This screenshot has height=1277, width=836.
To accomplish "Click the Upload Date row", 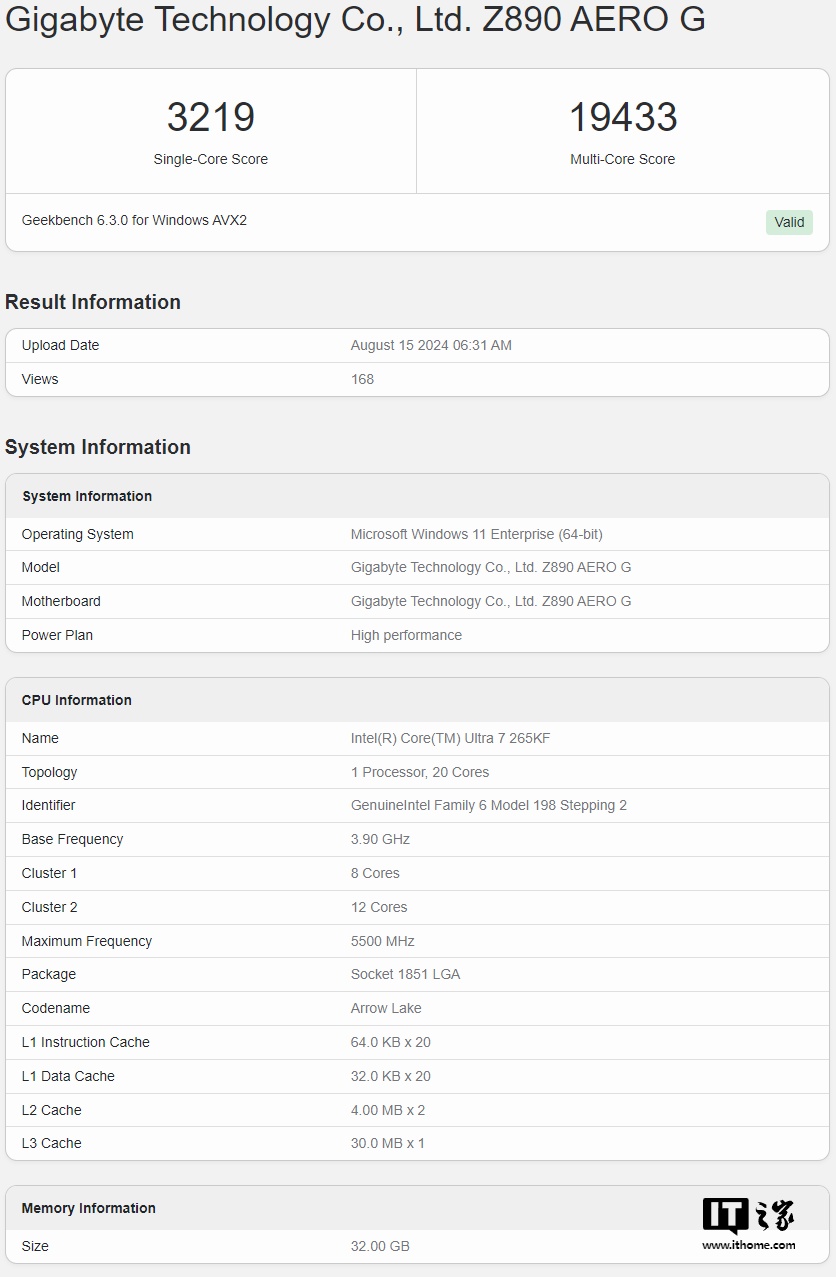I will click(60, 345).
